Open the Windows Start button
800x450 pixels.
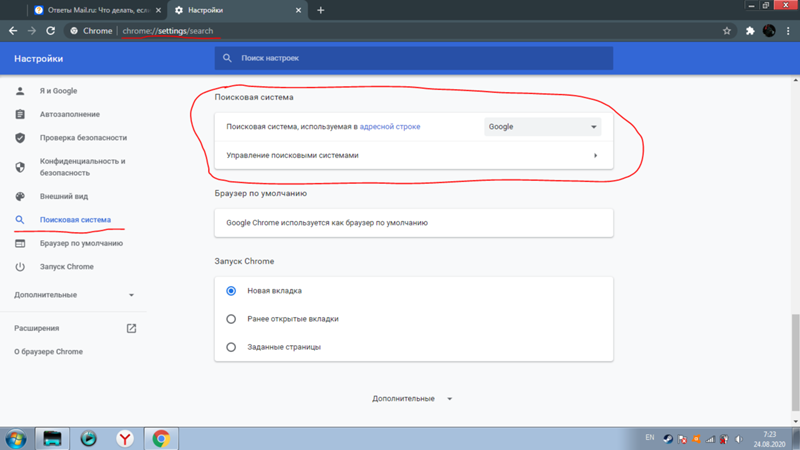[x=16, y=439]
